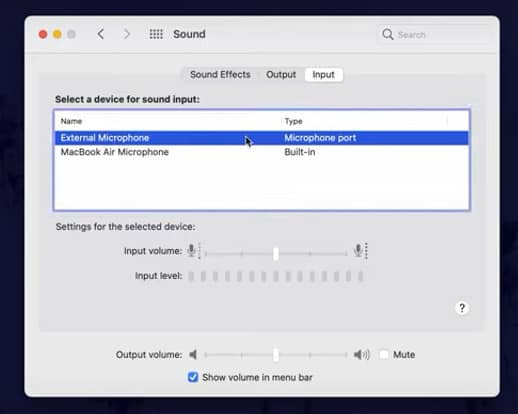518x414 pixels.
Task: Uncheck Show volume in menu bar
Action: click(193, 377)
